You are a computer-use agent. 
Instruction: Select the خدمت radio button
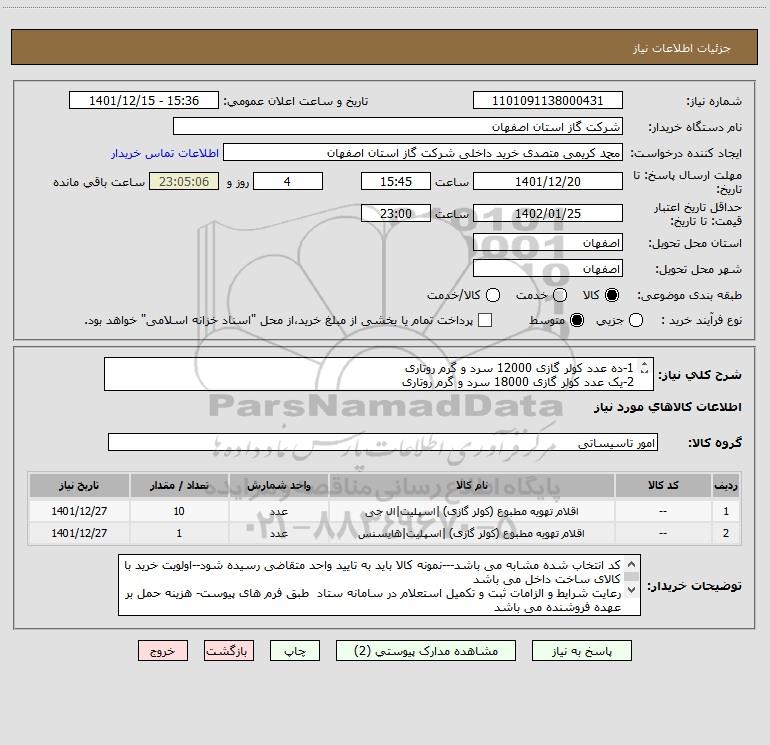click(560, 295)
